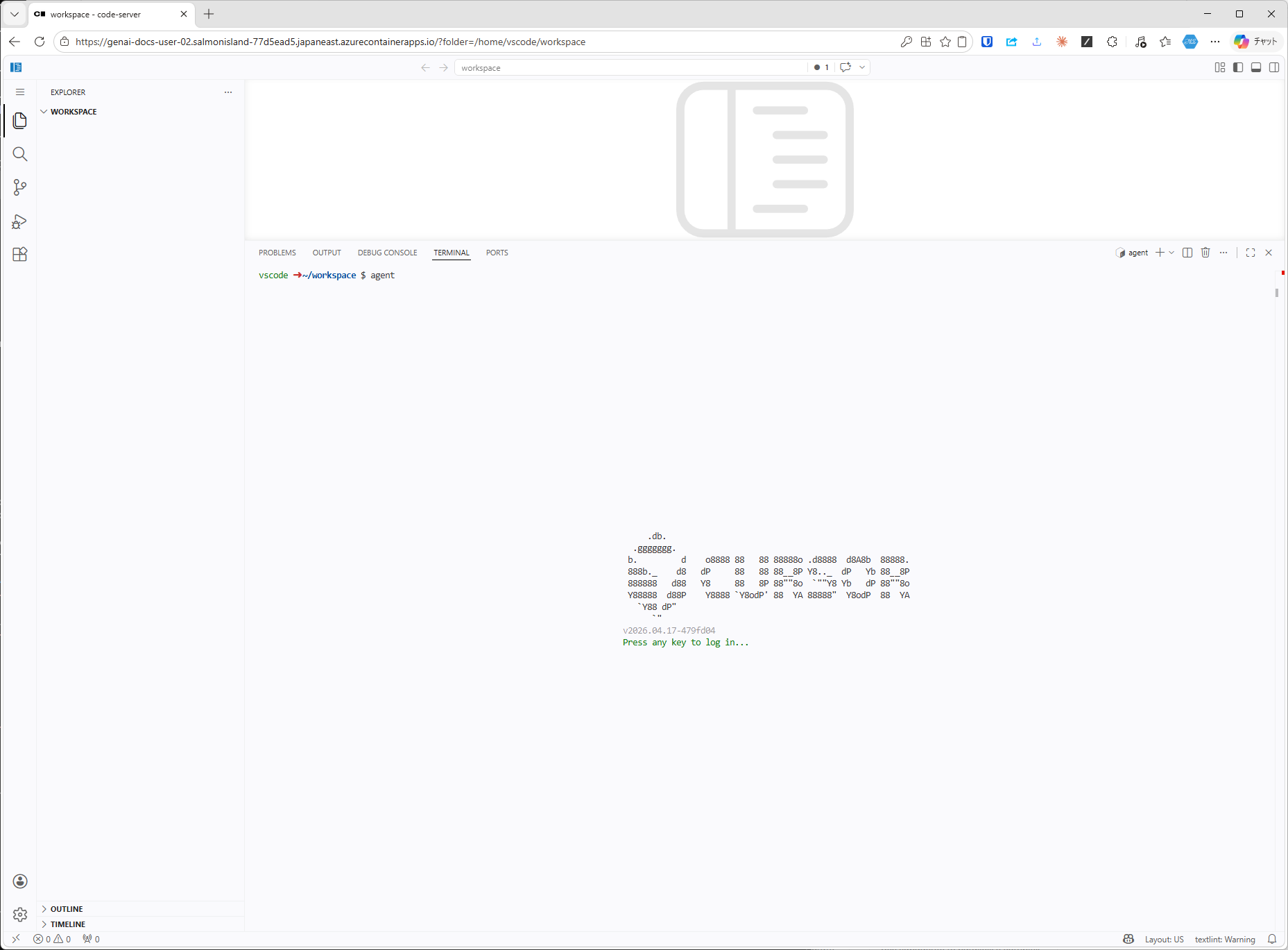The image size is (1288, 950).
Task: Click the terminal scrollbar
Action: (1277, 294)
